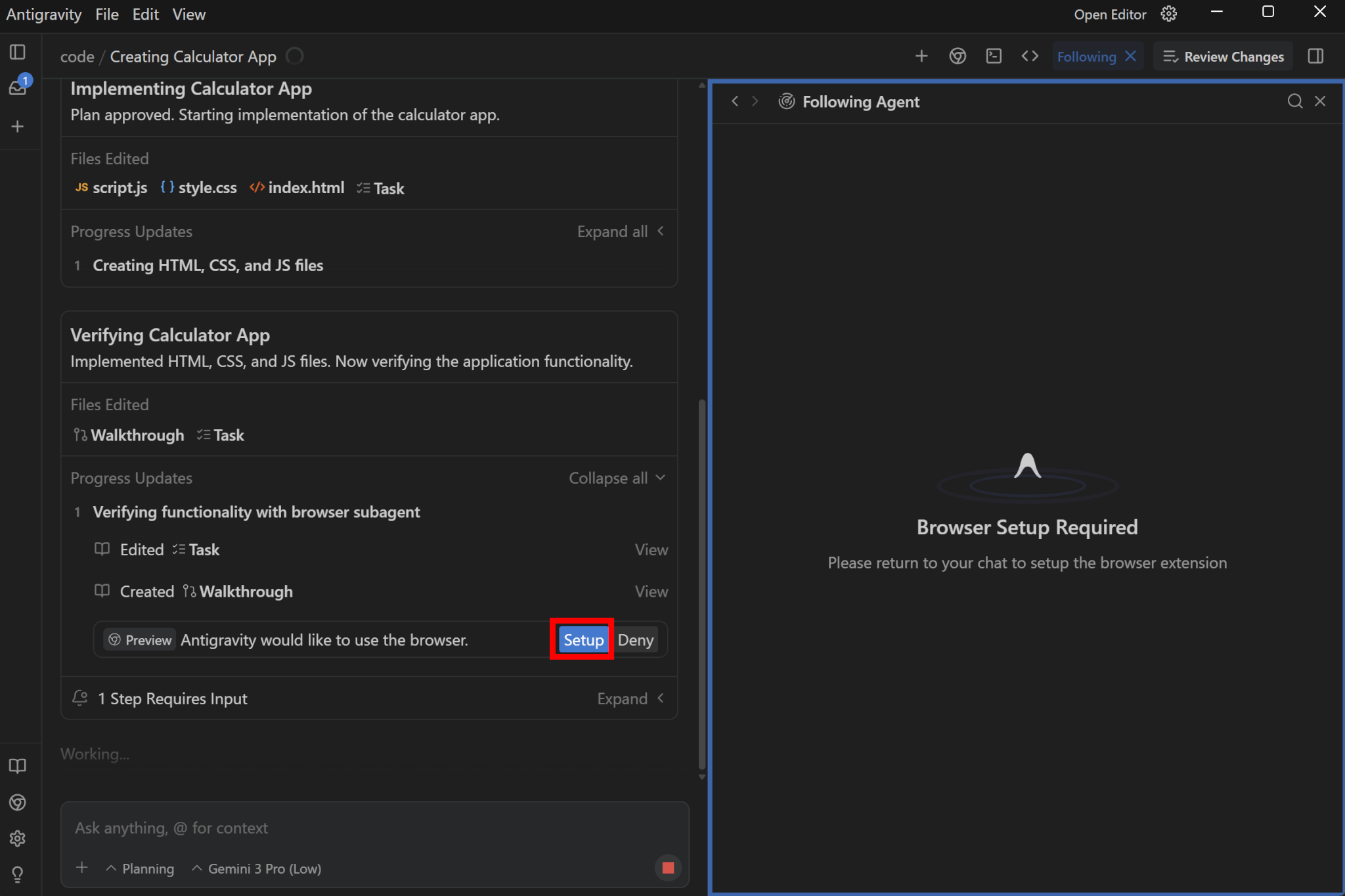Open the Edit menu

145,14
